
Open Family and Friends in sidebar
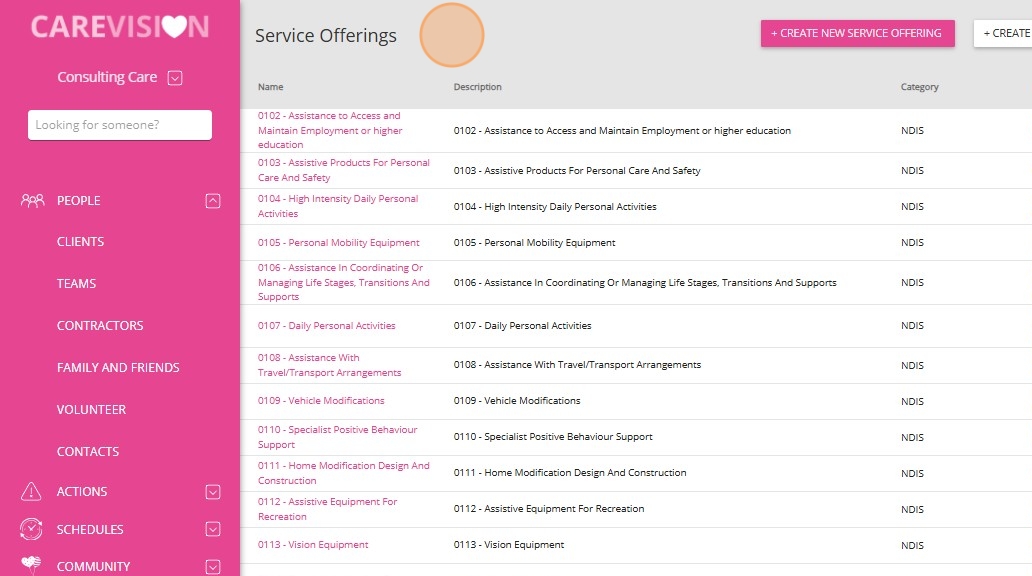coord(118,368)
